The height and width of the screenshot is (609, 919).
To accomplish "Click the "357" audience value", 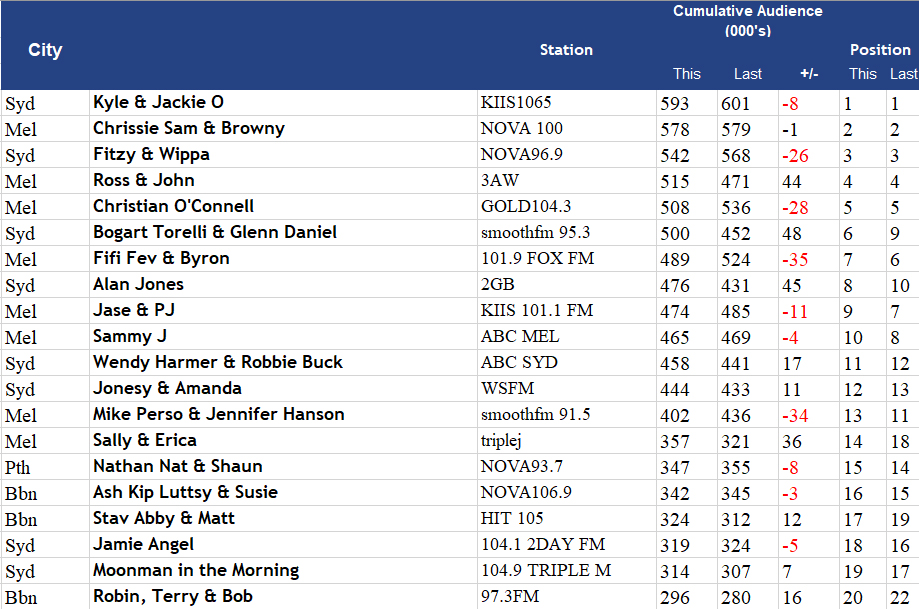I will click(675, 442).
